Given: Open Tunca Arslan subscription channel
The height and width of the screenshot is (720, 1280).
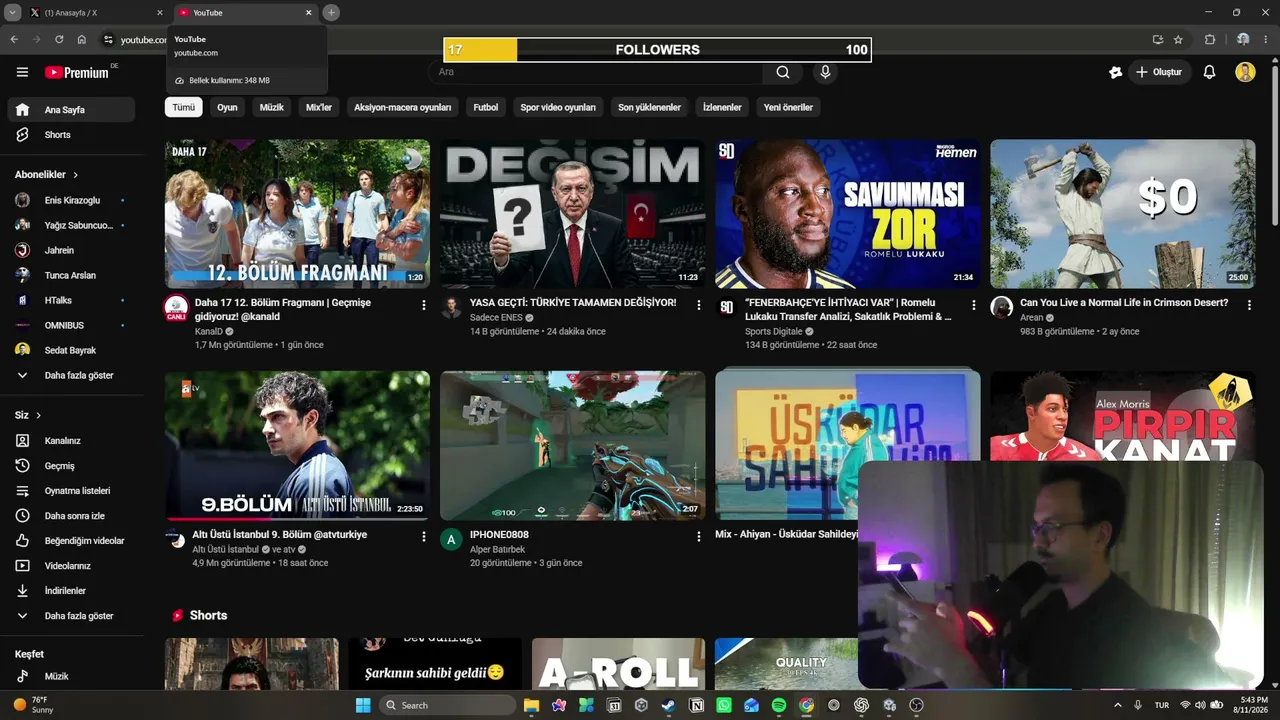Looking at the screenshot, I should coord(70,275).
